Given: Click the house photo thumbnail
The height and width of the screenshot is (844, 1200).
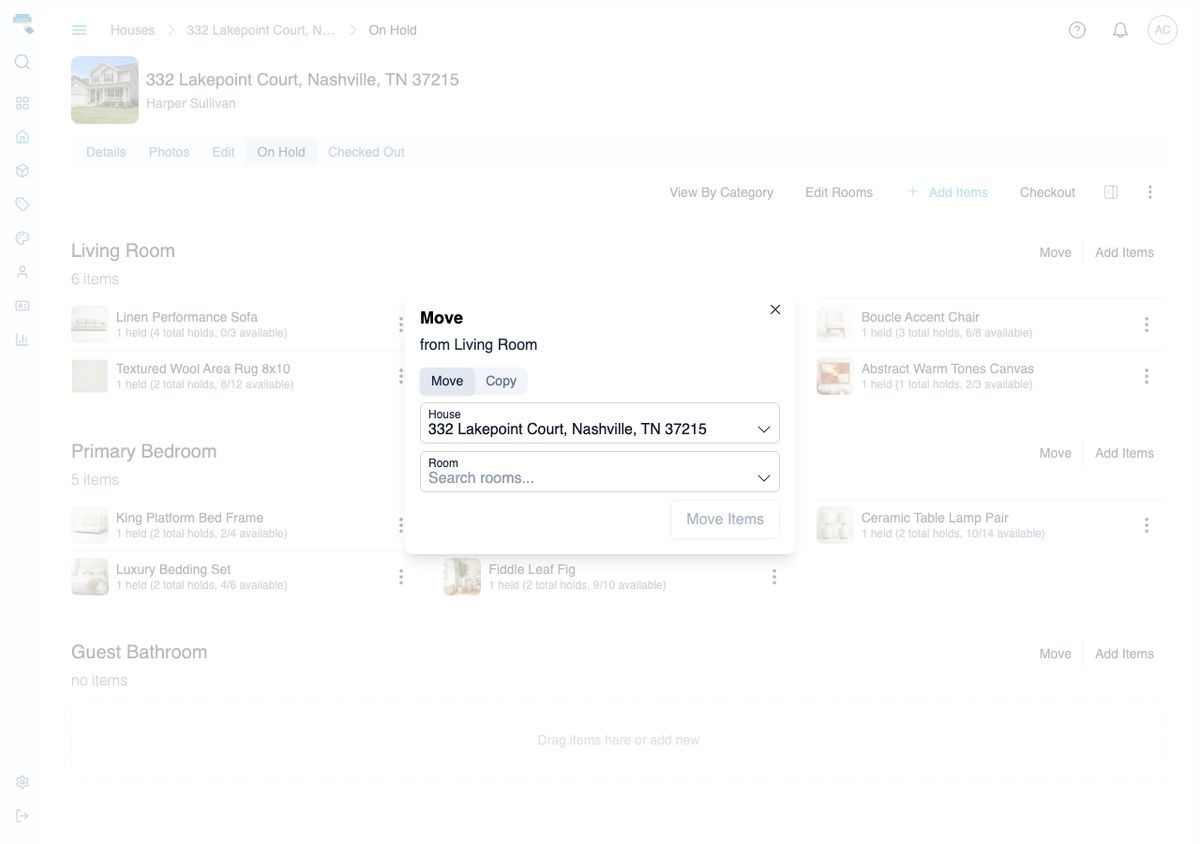Looking at the screenshot, I should tap(105, 90).
